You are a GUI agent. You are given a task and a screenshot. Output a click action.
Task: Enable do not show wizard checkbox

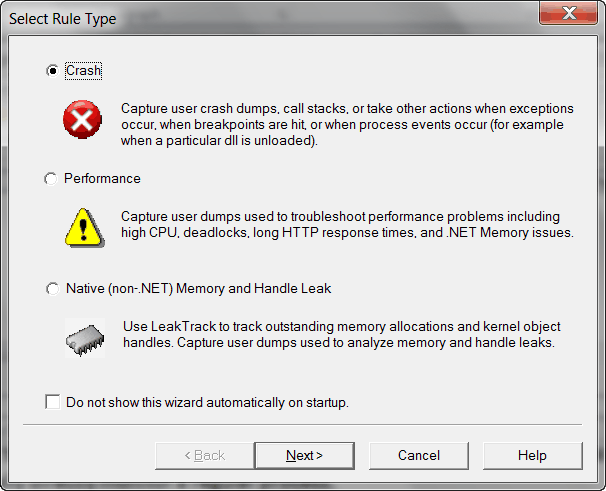[53, 402]
